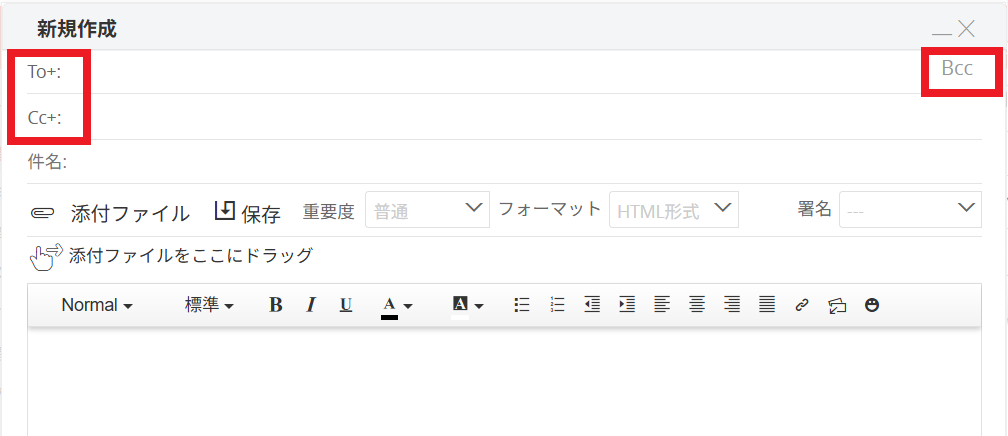Click the Cc+ recipient link
This screenshot has height=436, width=1008.
44,118
